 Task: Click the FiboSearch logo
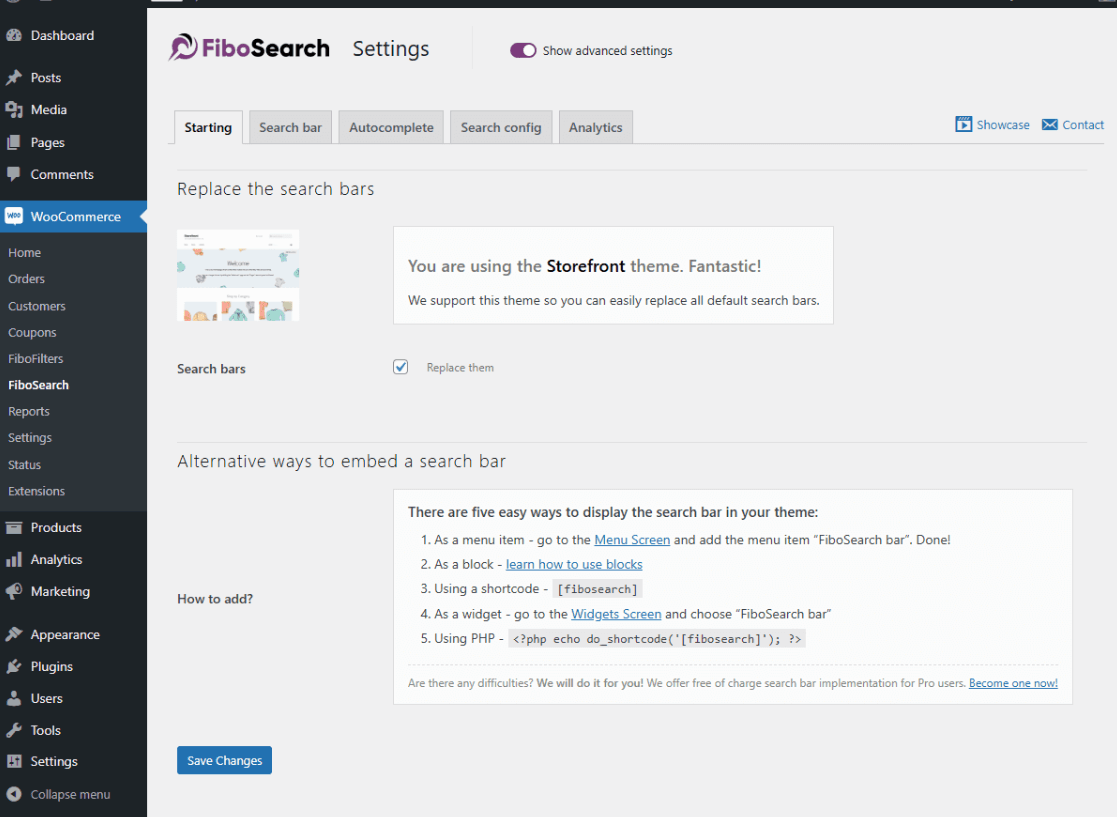[x=248, y=47]
